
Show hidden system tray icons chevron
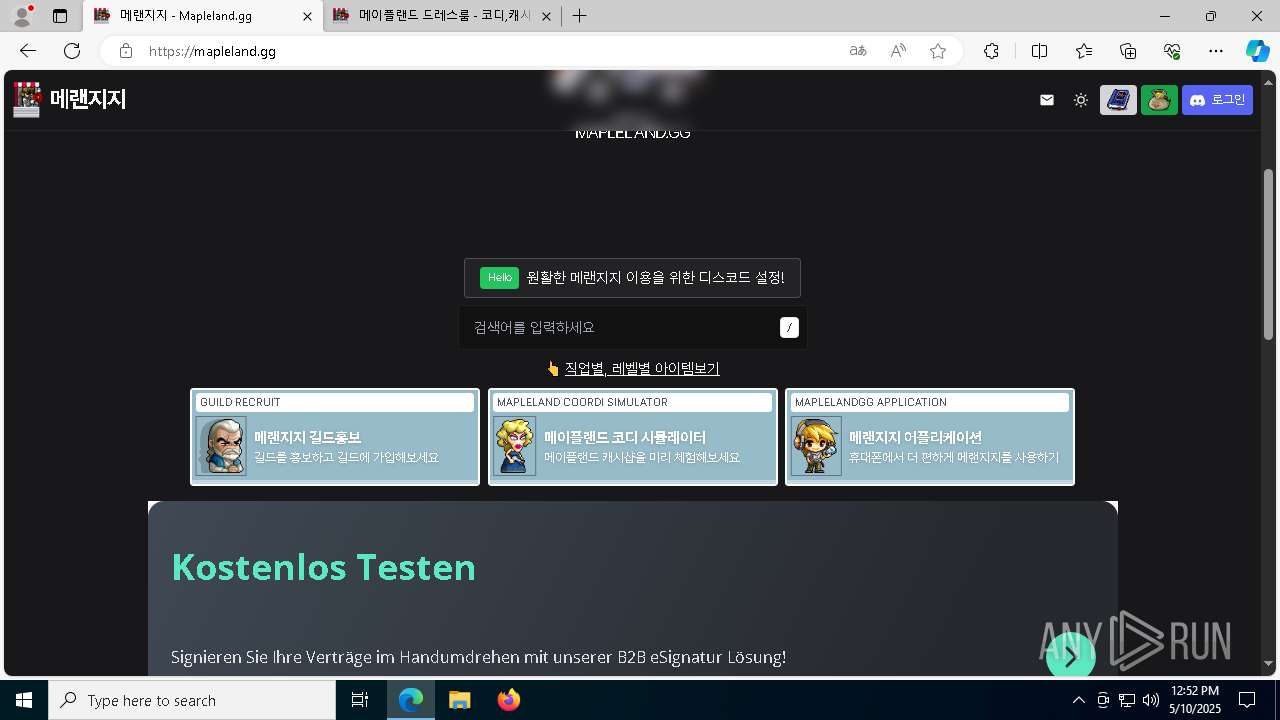[1078, 700]
